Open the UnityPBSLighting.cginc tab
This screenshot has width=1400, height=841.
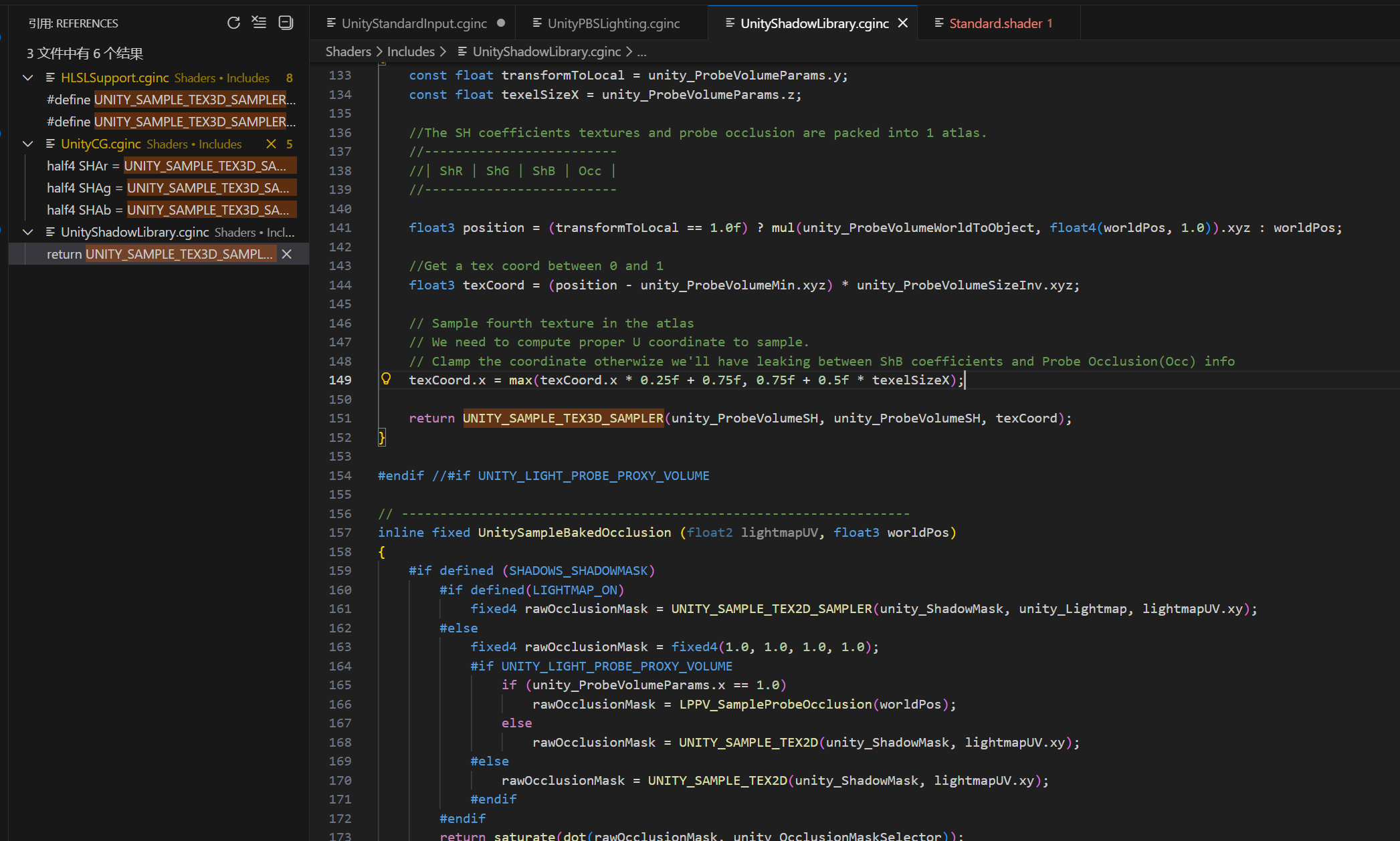[613, 23]
